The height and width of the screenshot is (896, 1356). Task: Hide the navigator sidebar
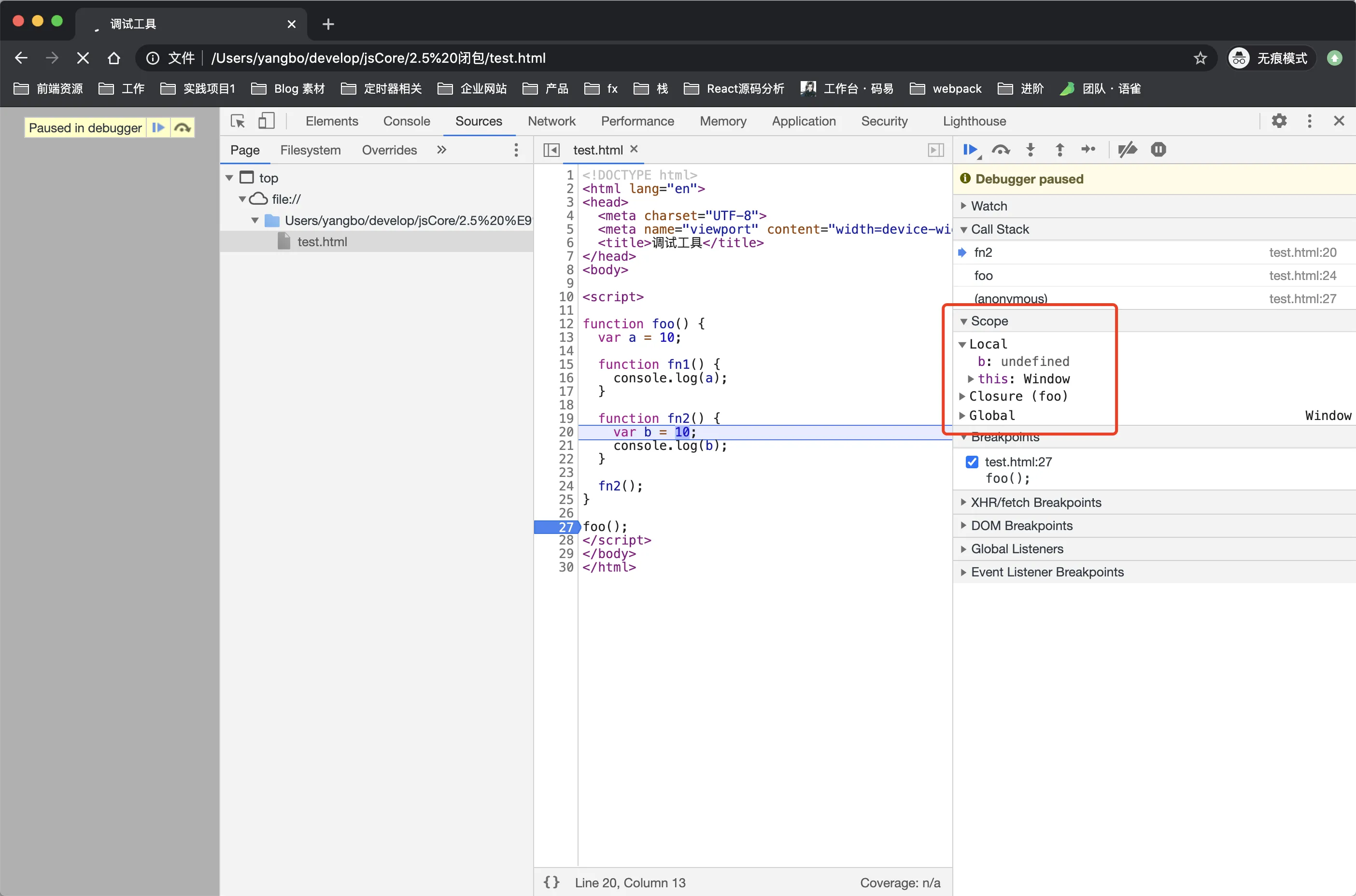pos(551,150)
